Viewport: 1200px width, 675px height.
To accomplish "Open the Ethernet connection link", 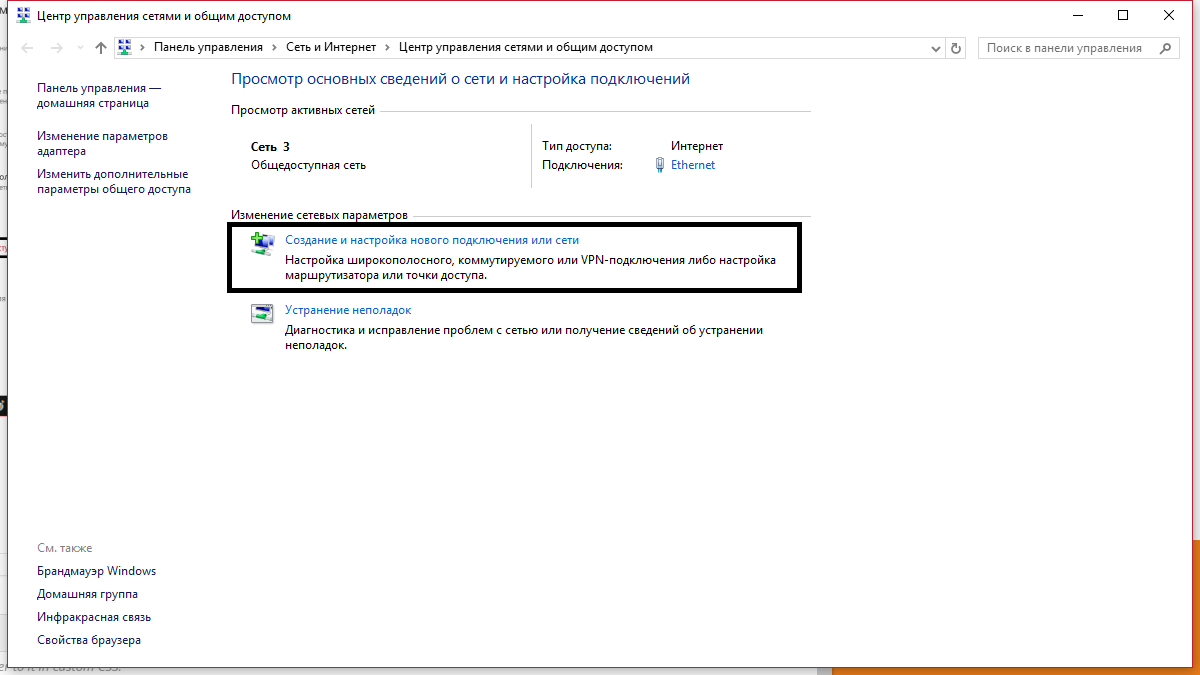I will tap(693, 165).
